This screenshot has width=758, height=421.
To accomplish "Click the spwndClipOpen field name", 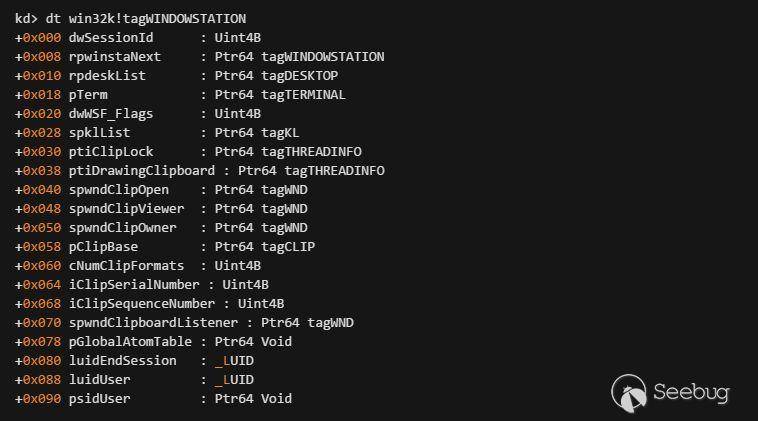I will 119,189.
